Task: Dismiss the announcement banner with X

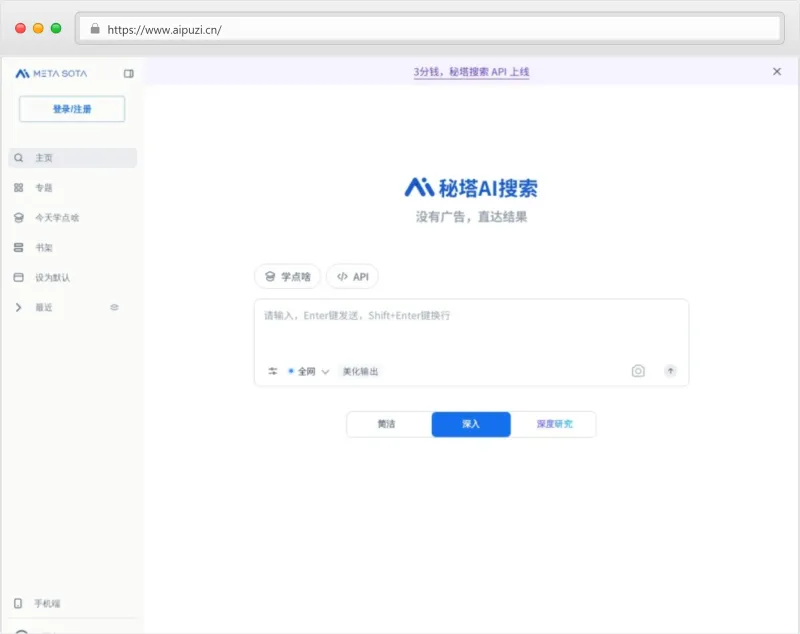Action: [777, 71]
